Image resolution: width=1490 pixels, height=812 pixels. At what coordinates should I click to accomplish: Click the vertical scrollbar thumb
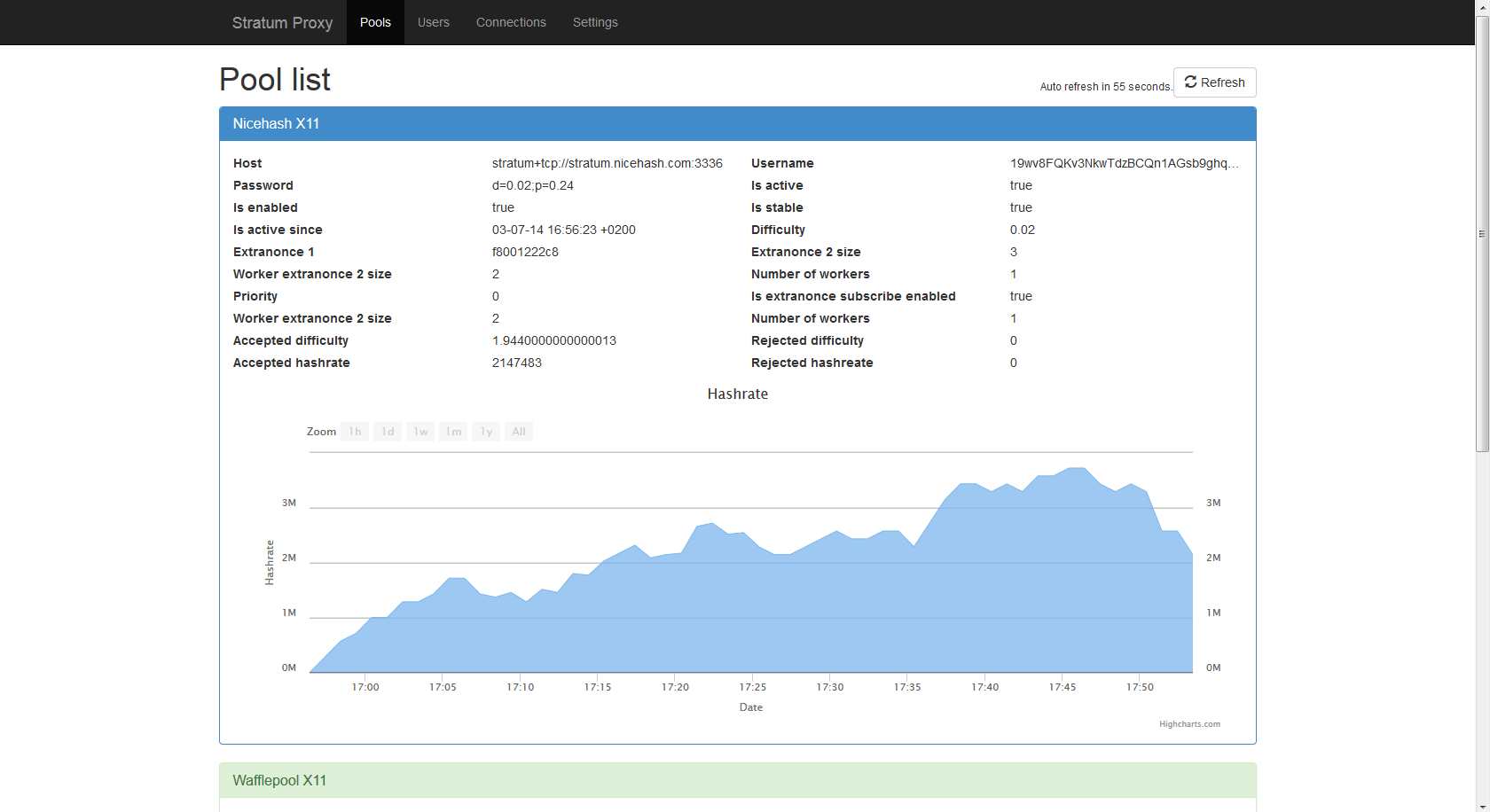(1482, 234)
